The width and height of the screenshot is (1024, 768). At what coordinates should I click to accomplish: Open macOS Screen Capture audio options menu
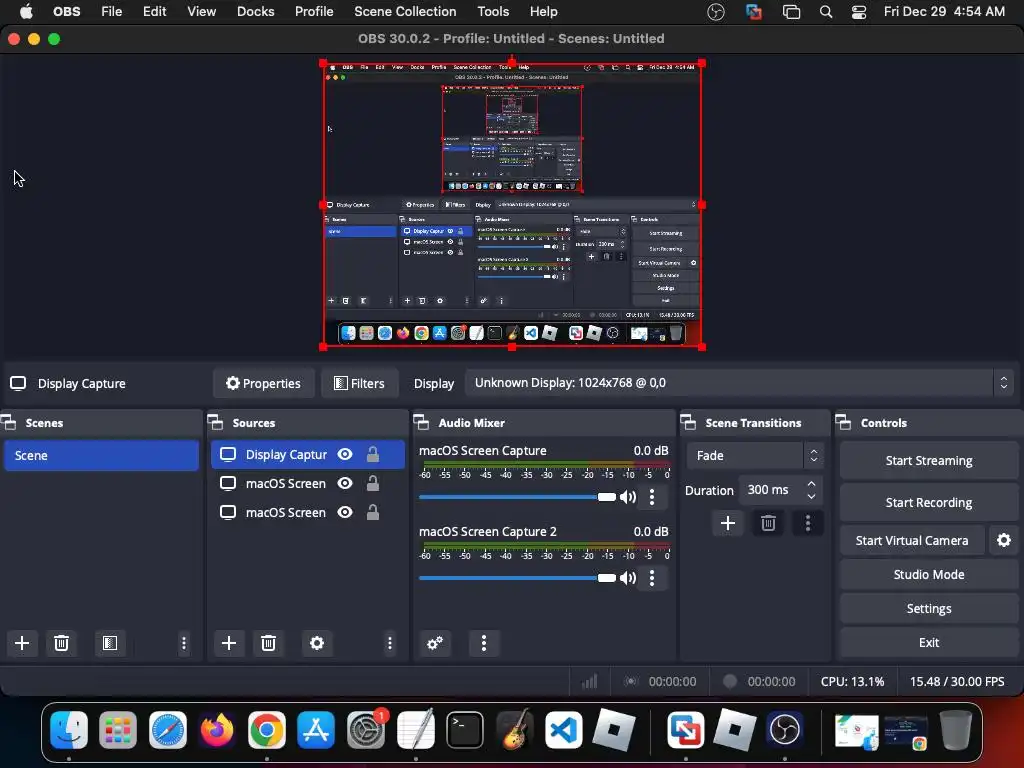(652, 498)
